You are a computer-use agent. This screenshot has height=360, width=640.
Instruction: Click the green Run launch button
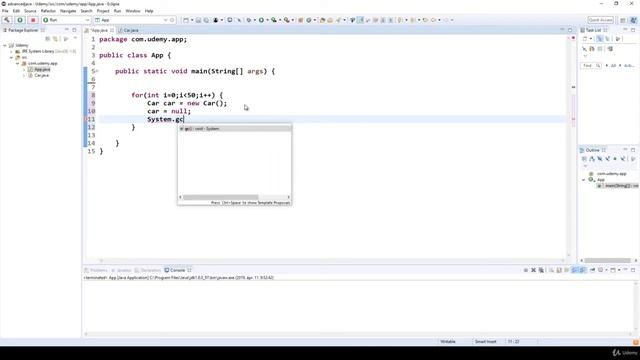point(20,20)
